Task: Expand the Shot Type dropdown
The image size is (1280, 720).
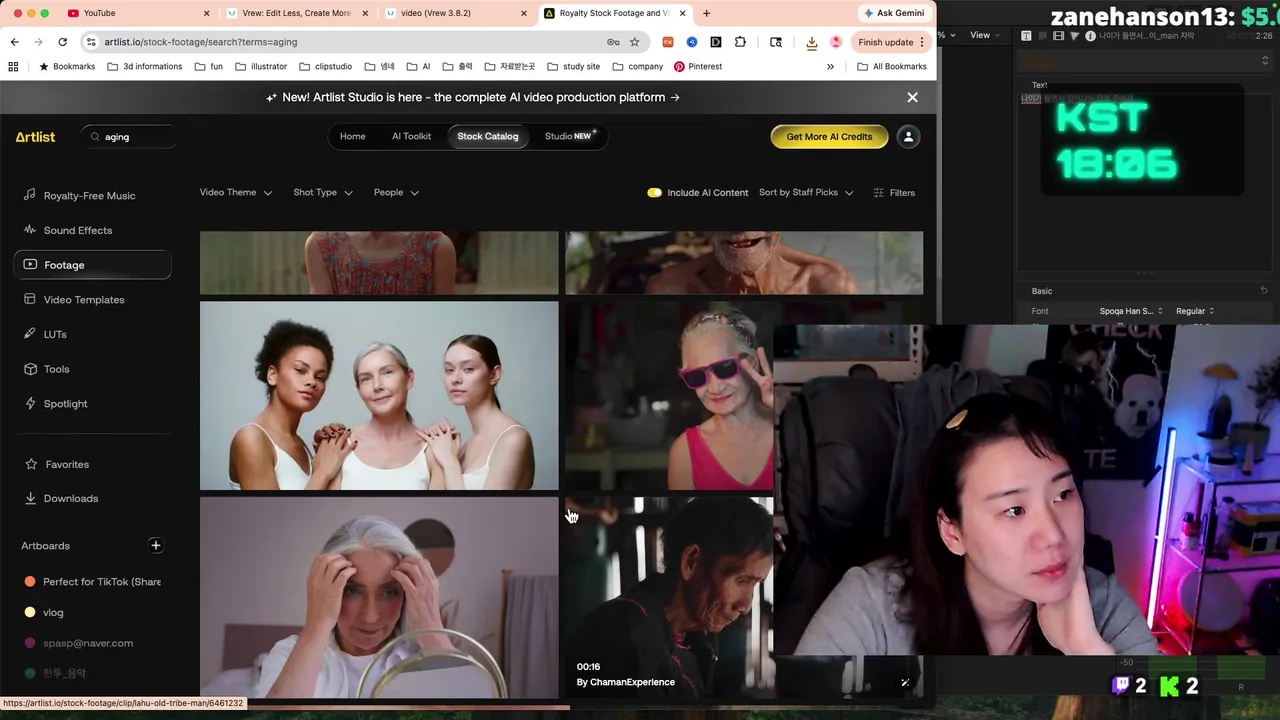Action: click(x=323, y=193)
